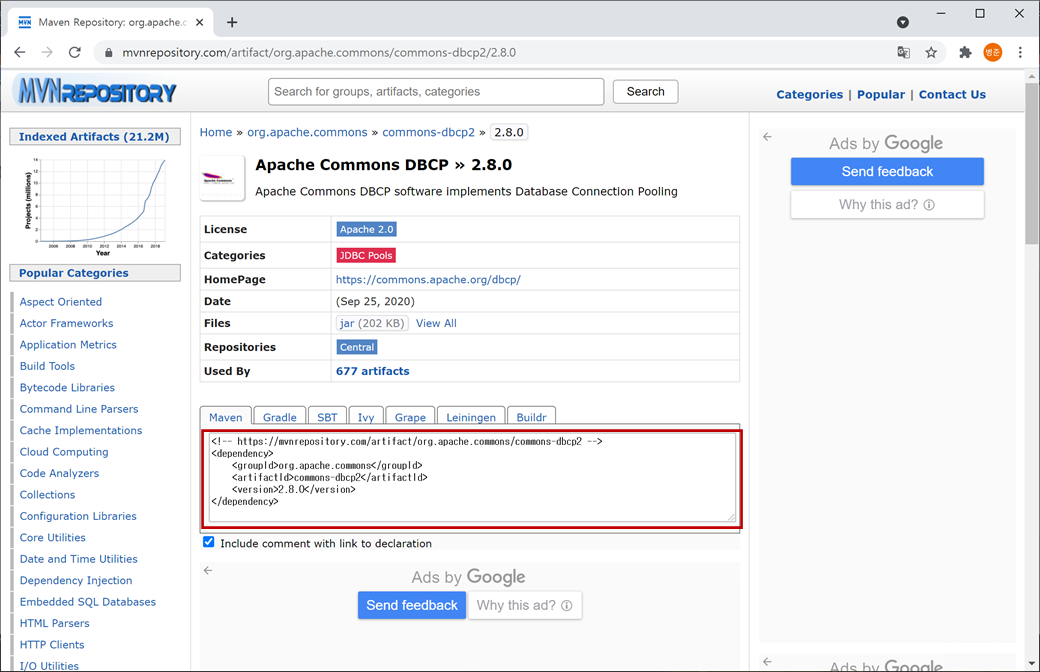
Task: Open Actor Frameworks category
Action: [x=66, y=323]
